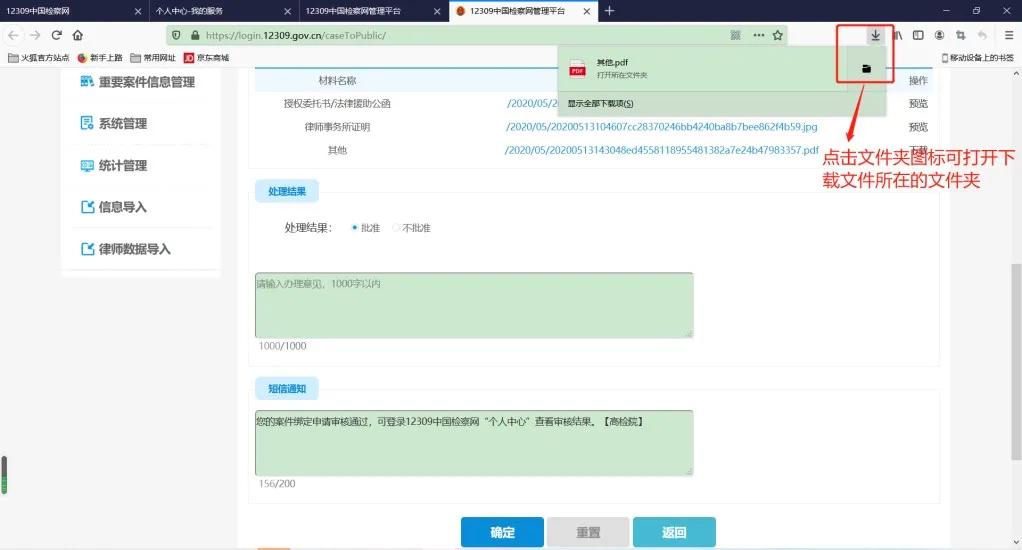Screen dimensions: 1022x550
Task: Open 常用网址 bookmark folder
Action: coord(153,58)
